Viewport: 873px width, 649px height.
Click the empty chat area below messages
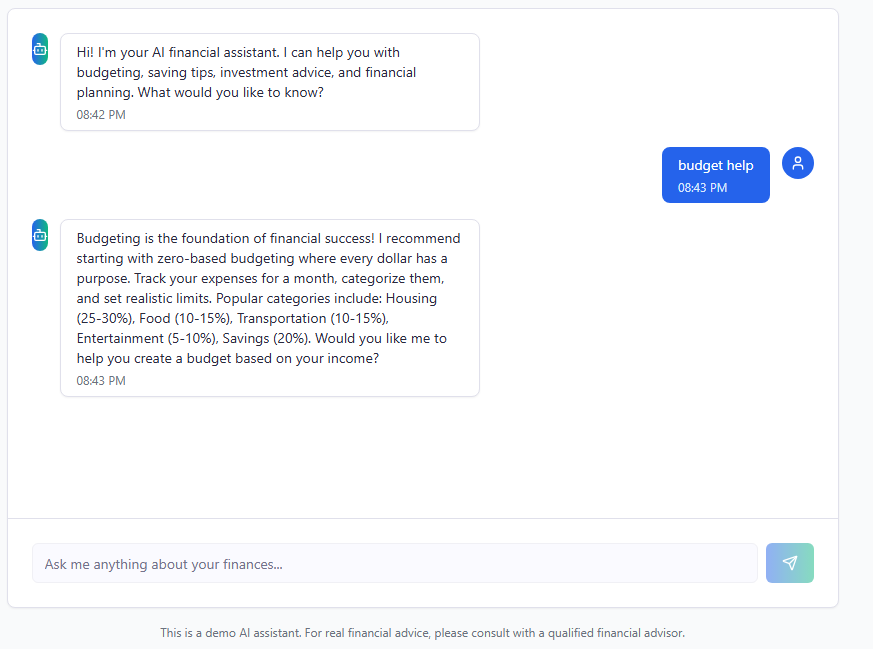point(423,456)
